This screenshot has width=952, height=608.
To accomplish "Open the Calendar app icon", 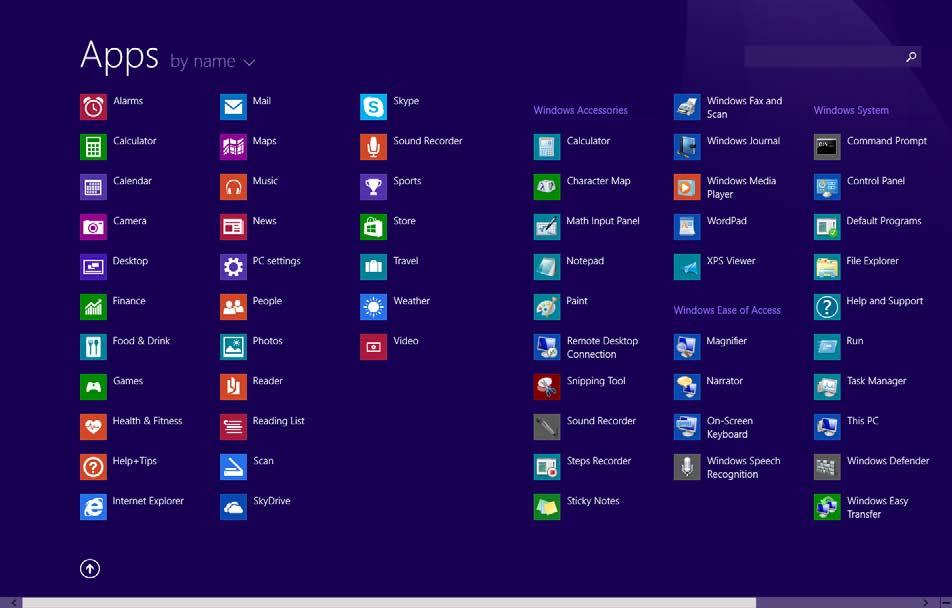I will [93, 187].
